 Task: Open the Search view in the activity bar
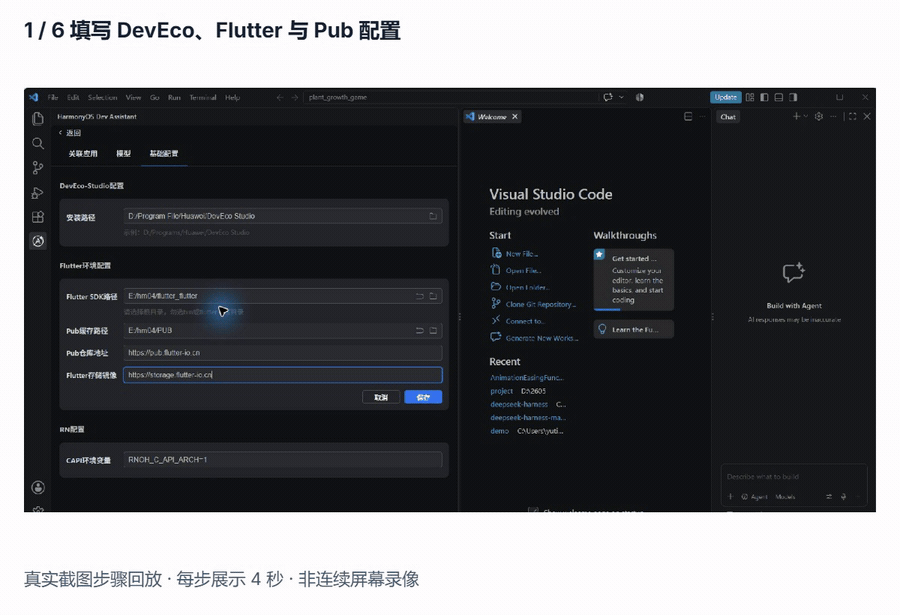(38, 143)
